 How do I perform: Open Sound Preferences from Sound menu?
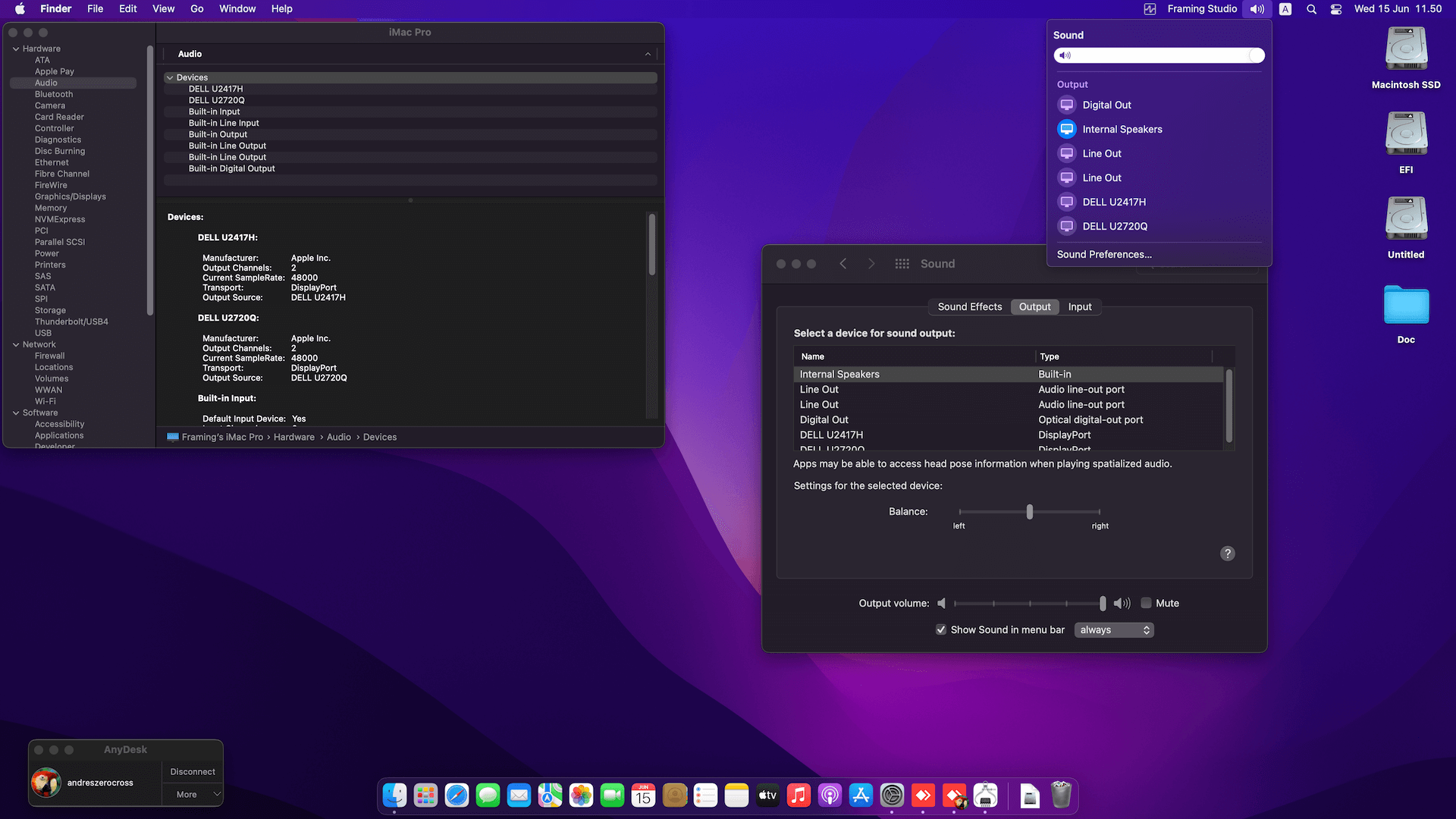coord(1104,255)
